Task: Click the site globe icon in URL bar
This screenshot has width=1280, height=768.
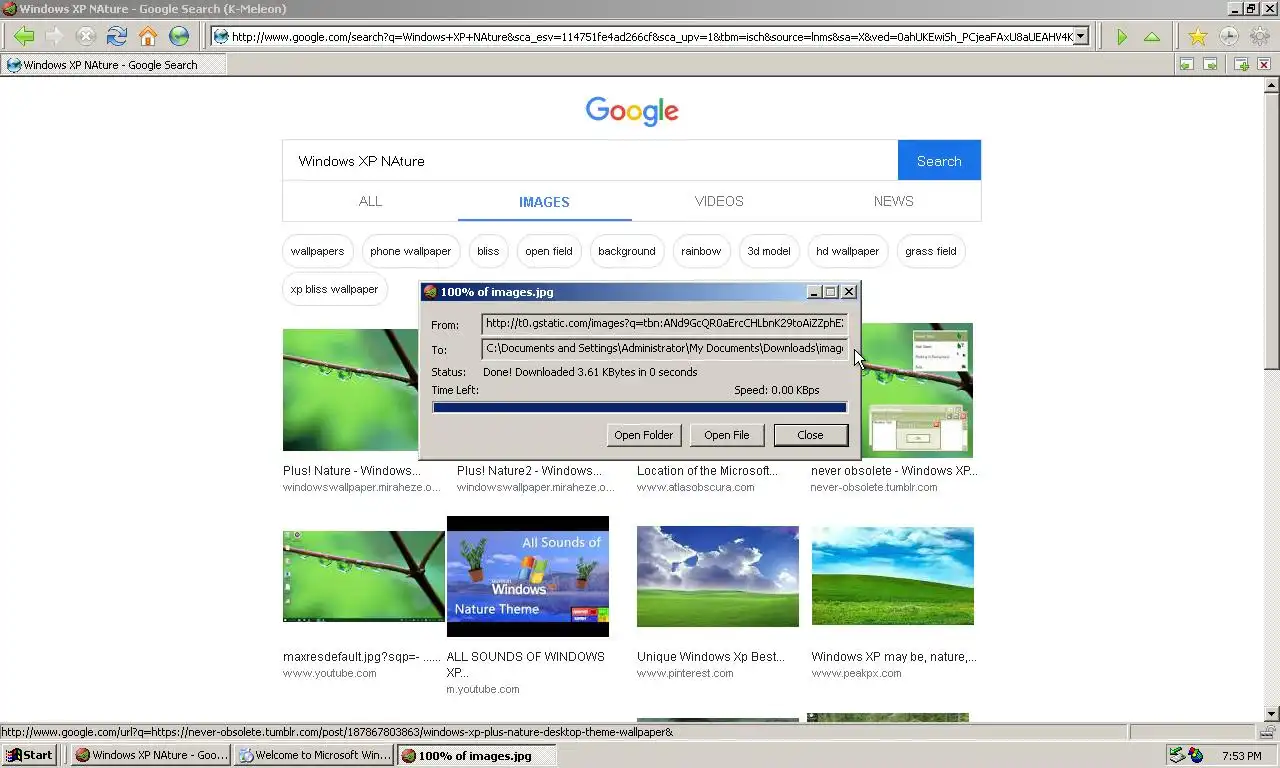Action: click(x=221, y=37)
